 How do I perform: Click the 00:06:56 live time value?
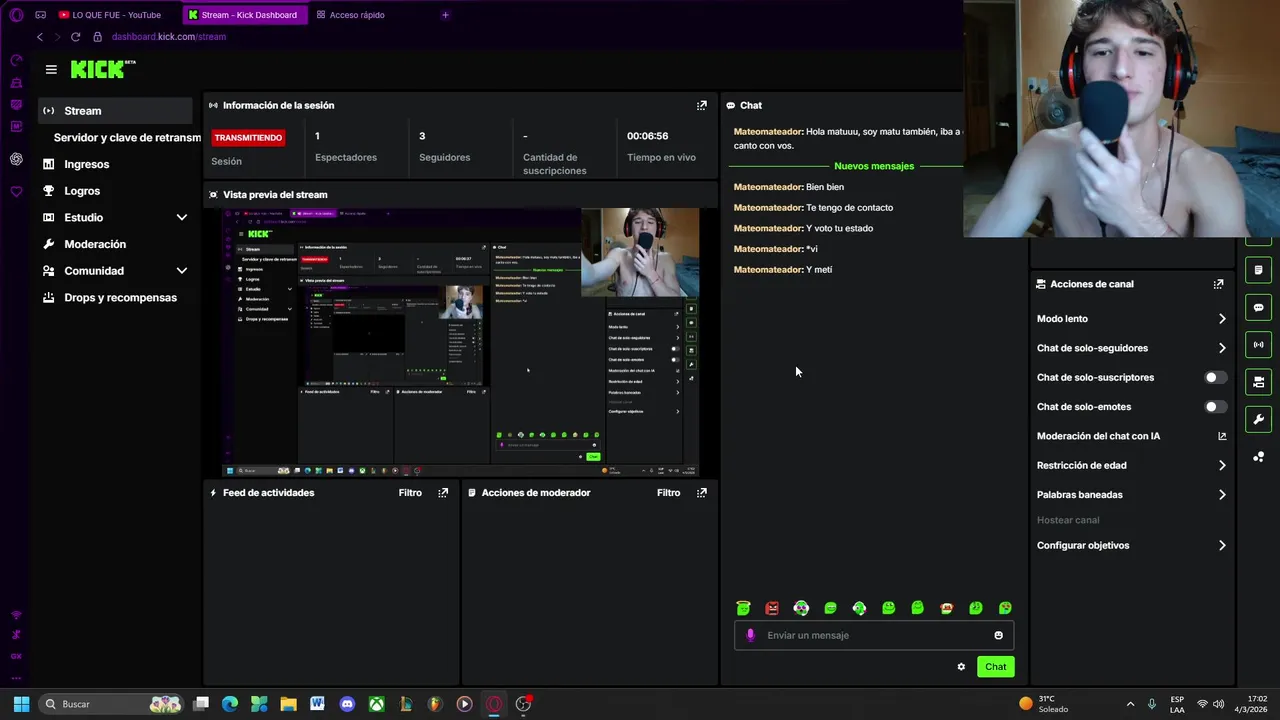pos(647,136)
